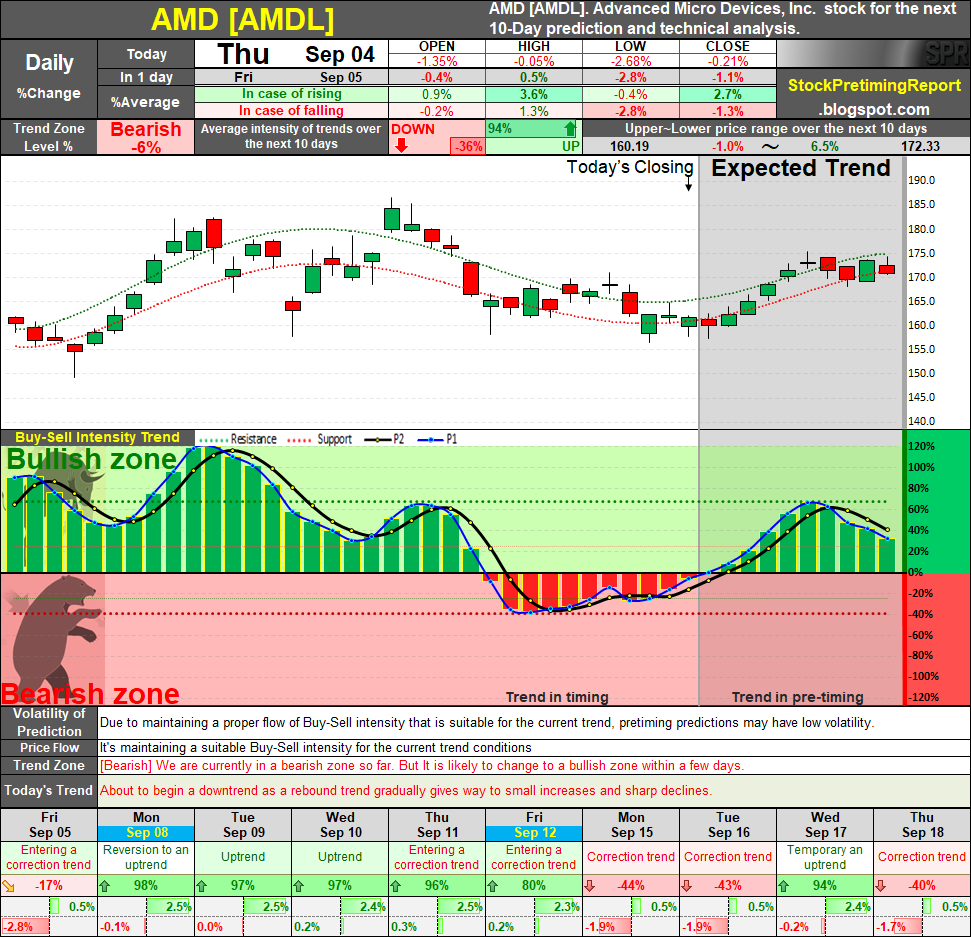This screenshot has height=937, width=971.
Task: Open the .blogspot.com link text
Action: (x=874, y=110)
